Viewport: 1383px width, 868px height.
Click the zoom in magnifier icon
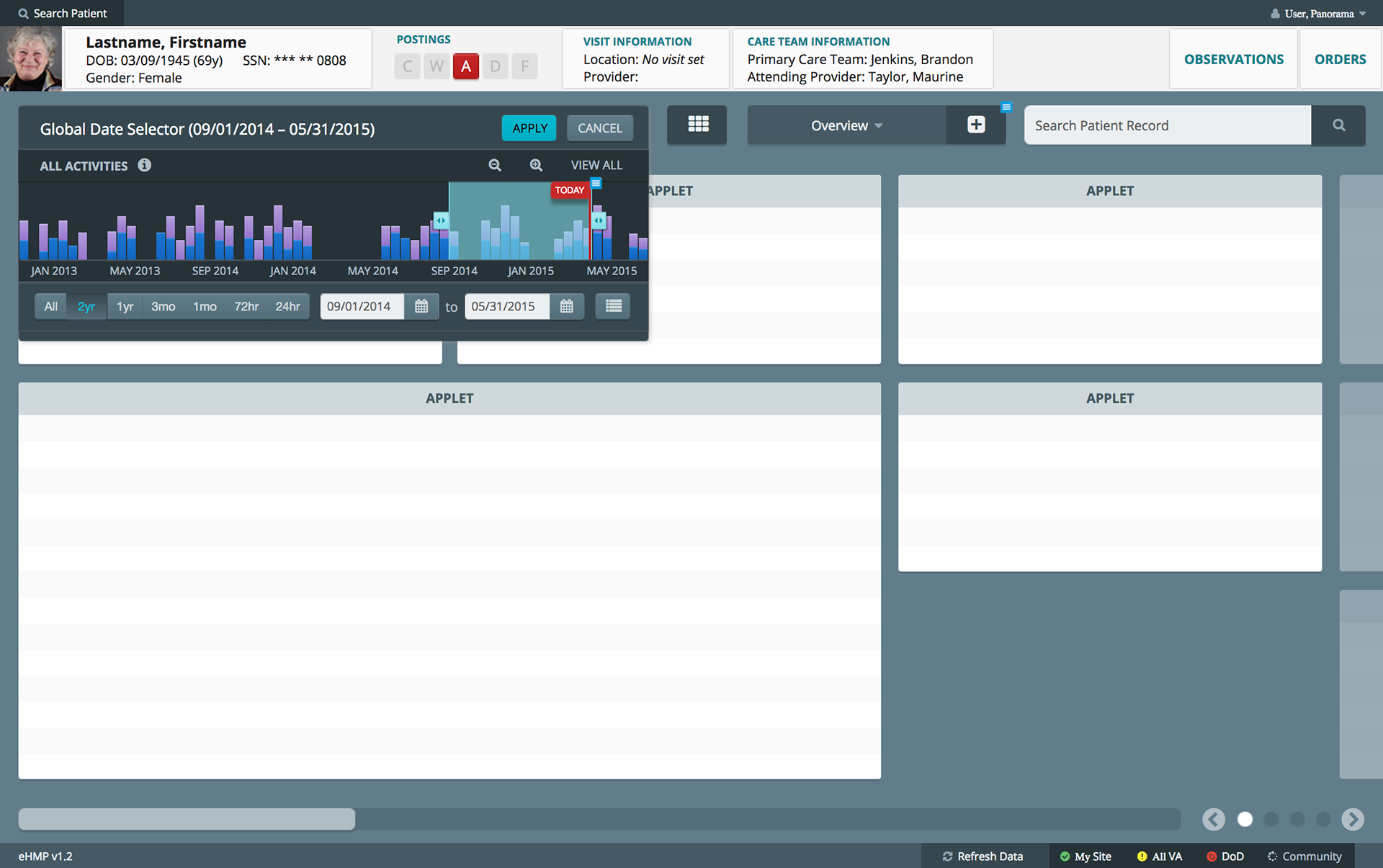click(536, 165)
